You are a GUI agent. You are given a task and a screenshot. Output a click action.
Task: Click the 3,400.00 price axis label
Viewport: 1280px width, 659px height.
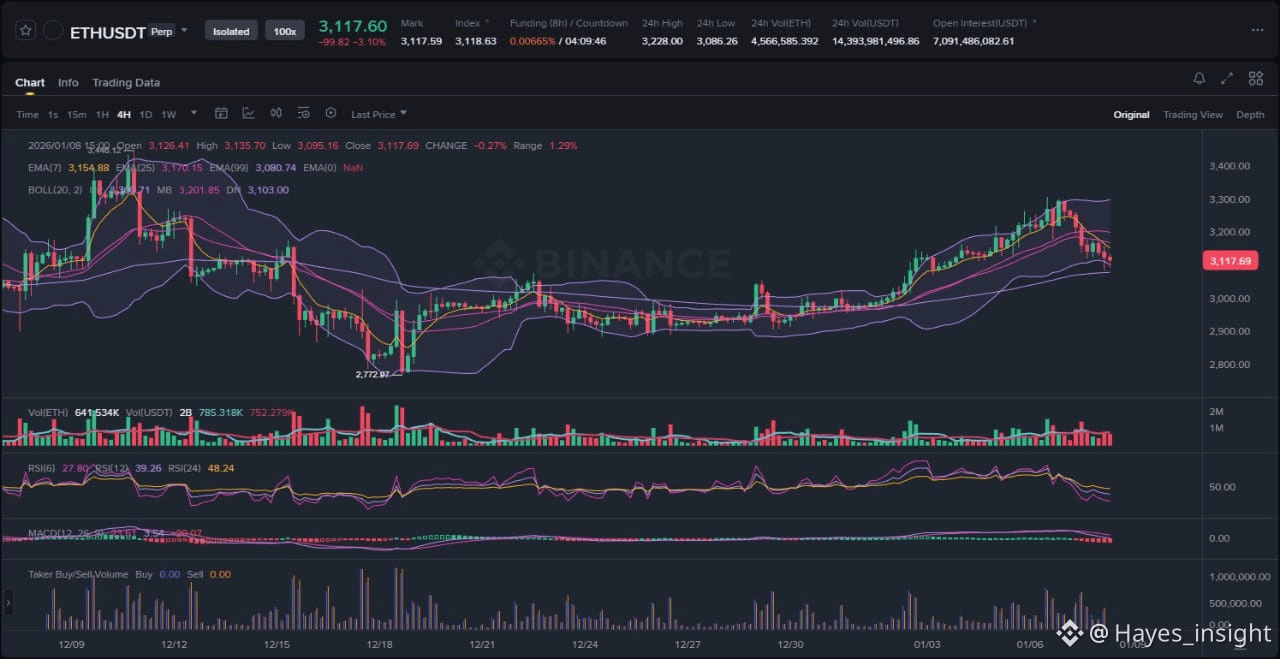coord(1229,166)
